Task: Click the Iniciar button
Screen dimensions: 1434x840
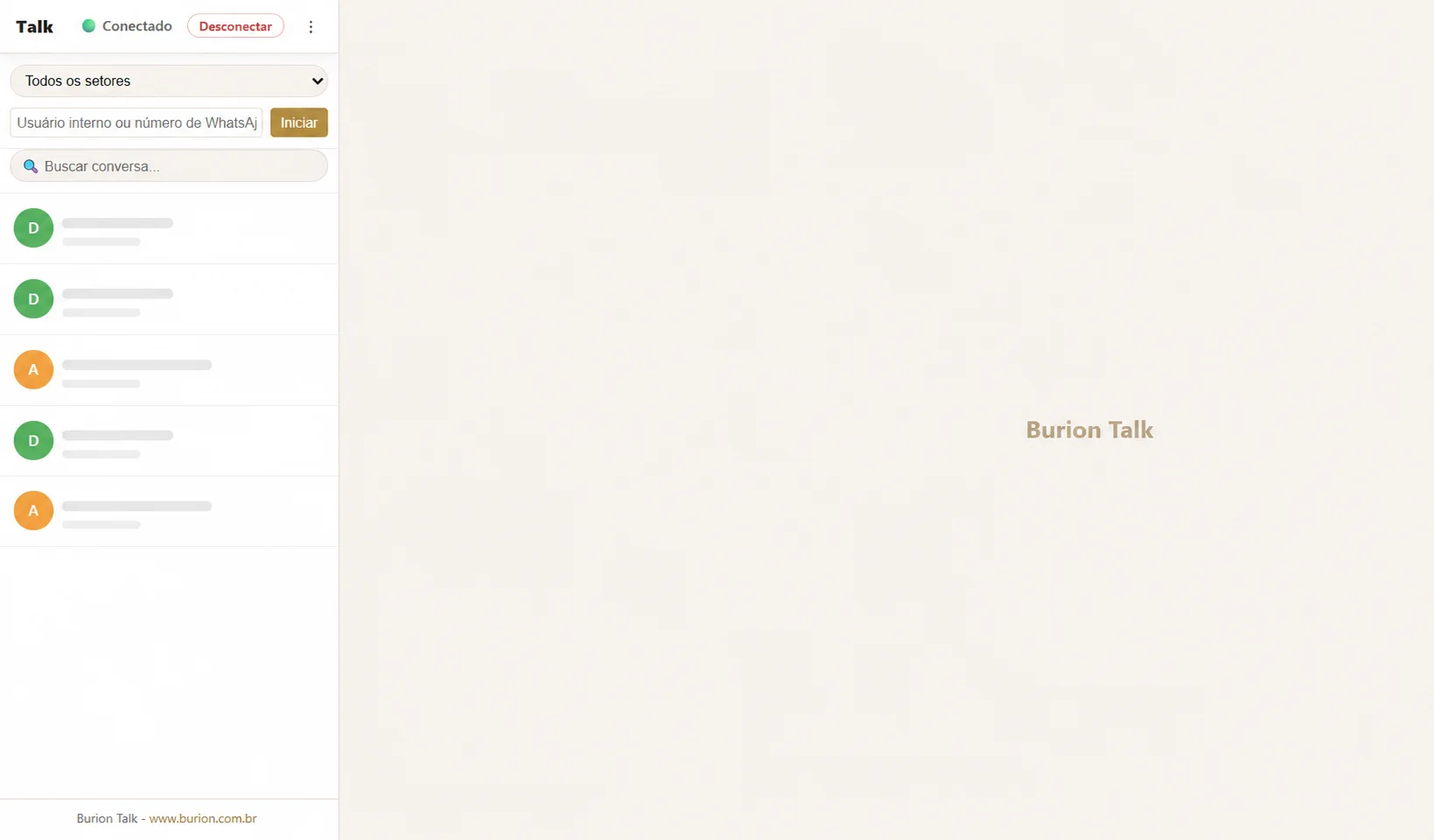Action: pos(299,122)
